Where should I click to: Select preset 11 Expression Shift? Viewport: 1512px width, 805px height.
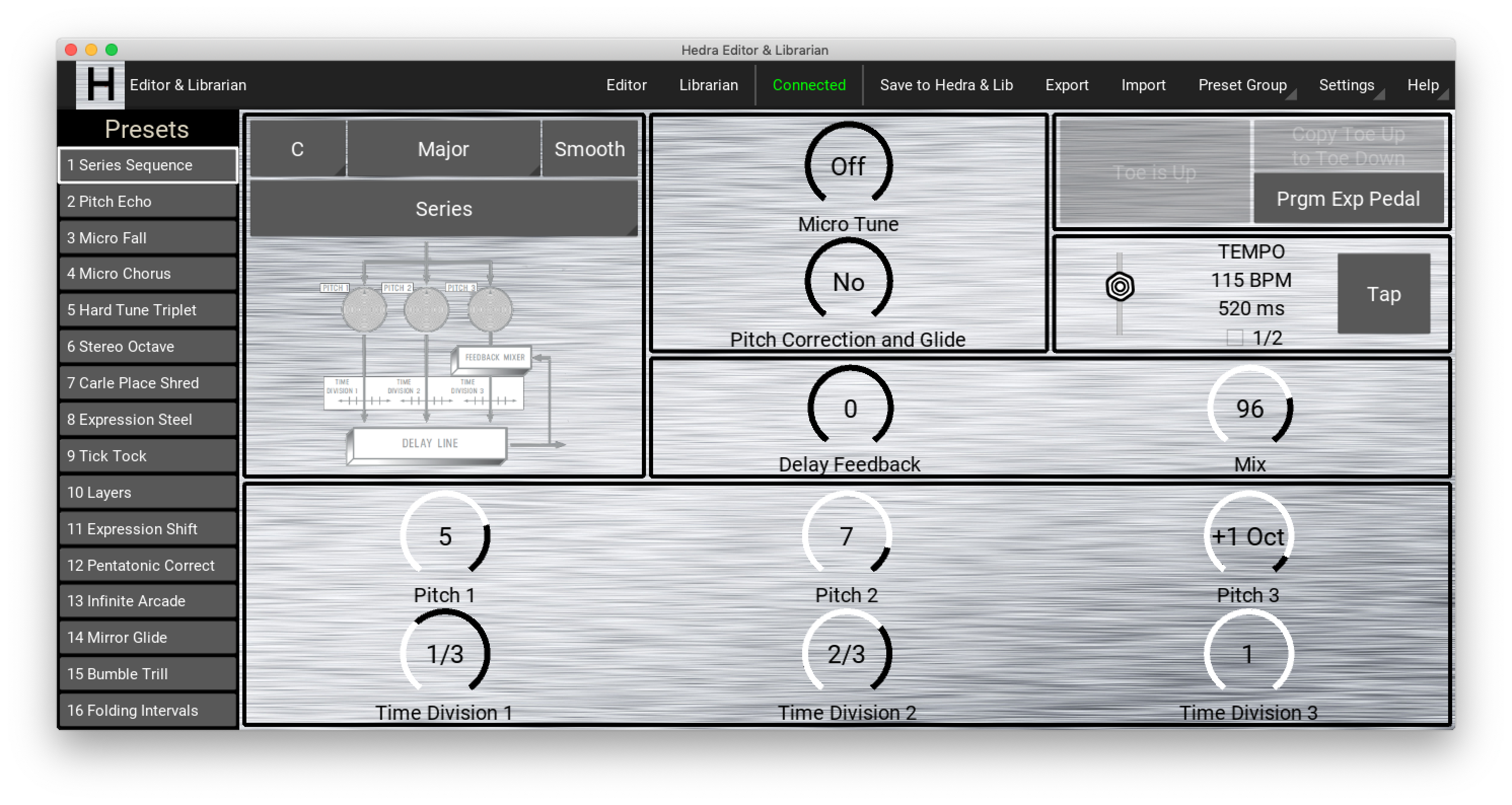click(x=148, y=529)
